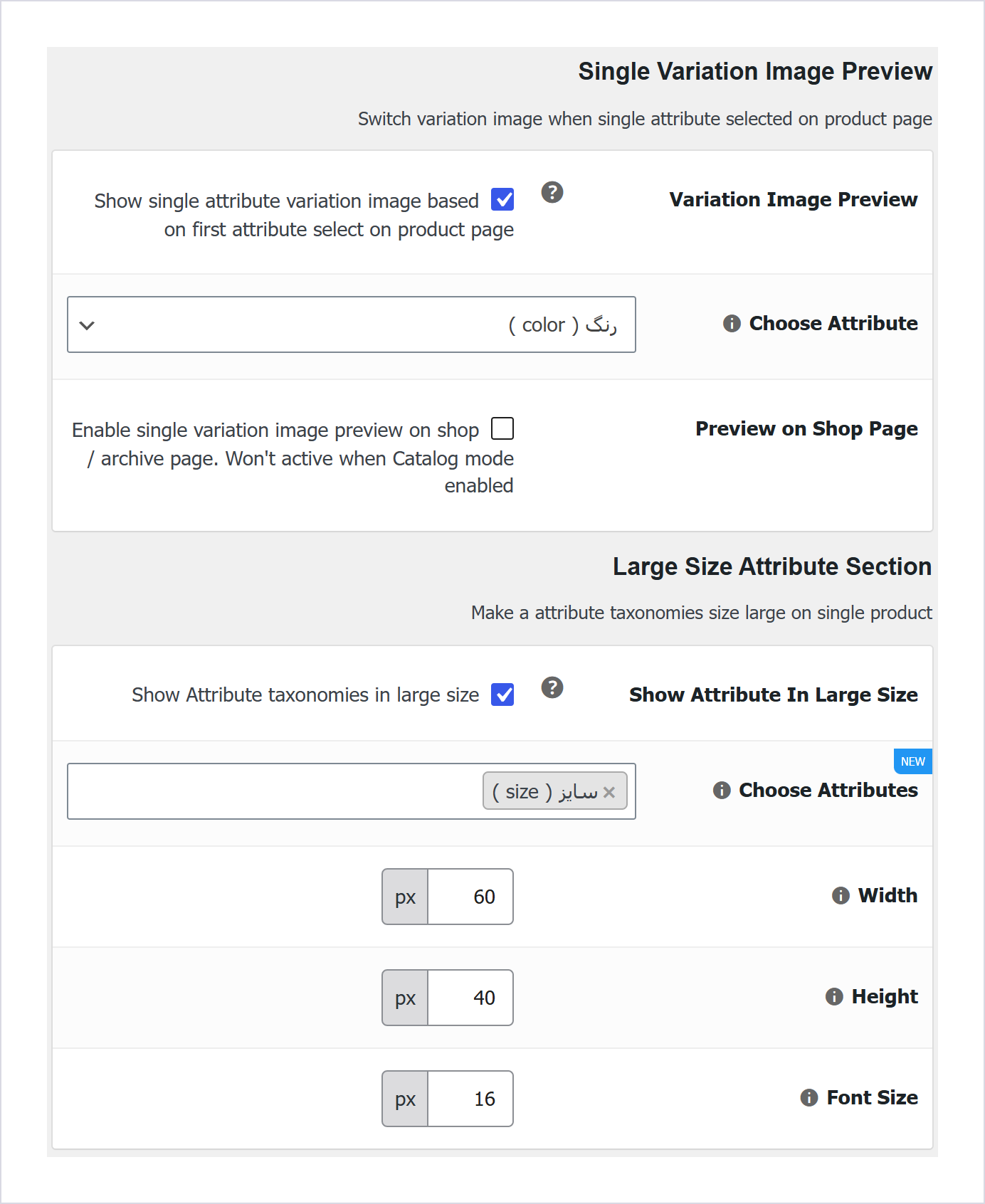The height and width of the screenshot is (1204, 985).
Task: Click help icon beside Variation Image Preview
Action: click(552, 192)
